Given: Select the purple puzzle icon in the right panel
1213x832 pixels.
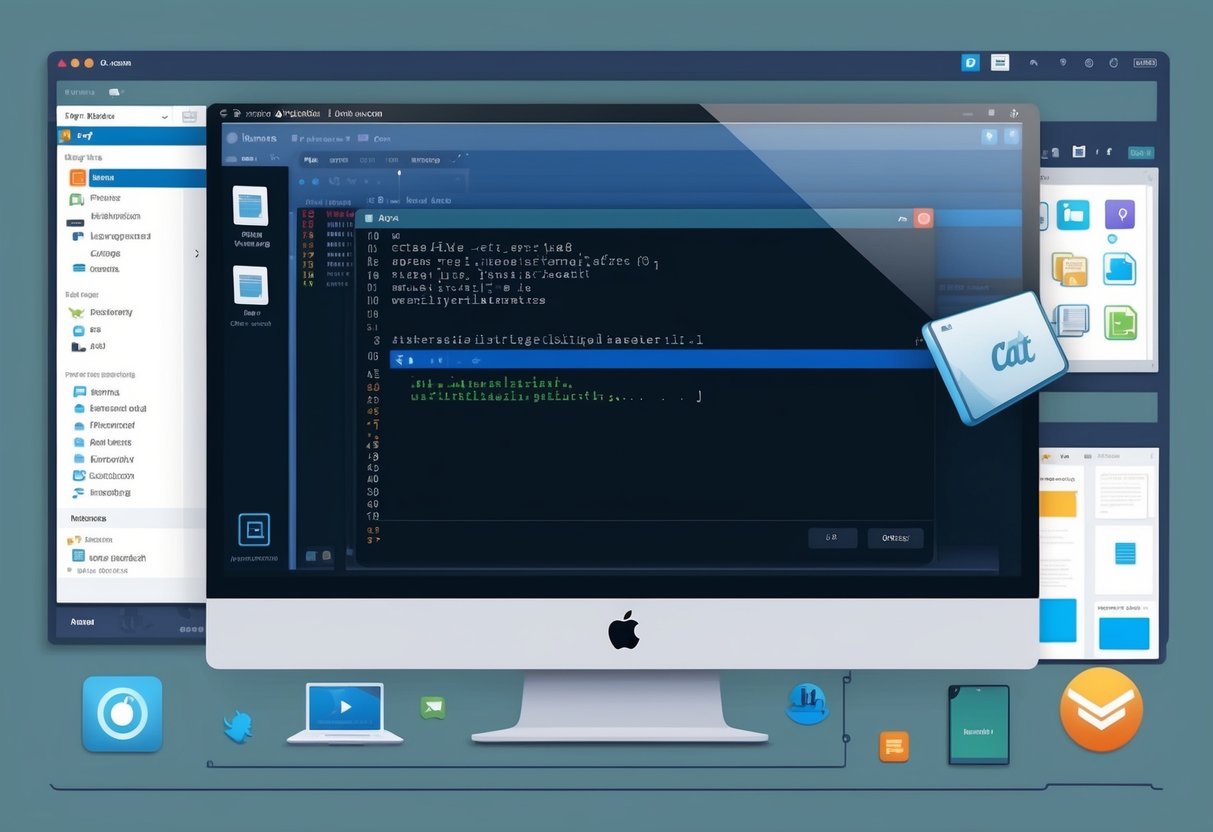Looking at the screenshot, I should (1120, 214).
